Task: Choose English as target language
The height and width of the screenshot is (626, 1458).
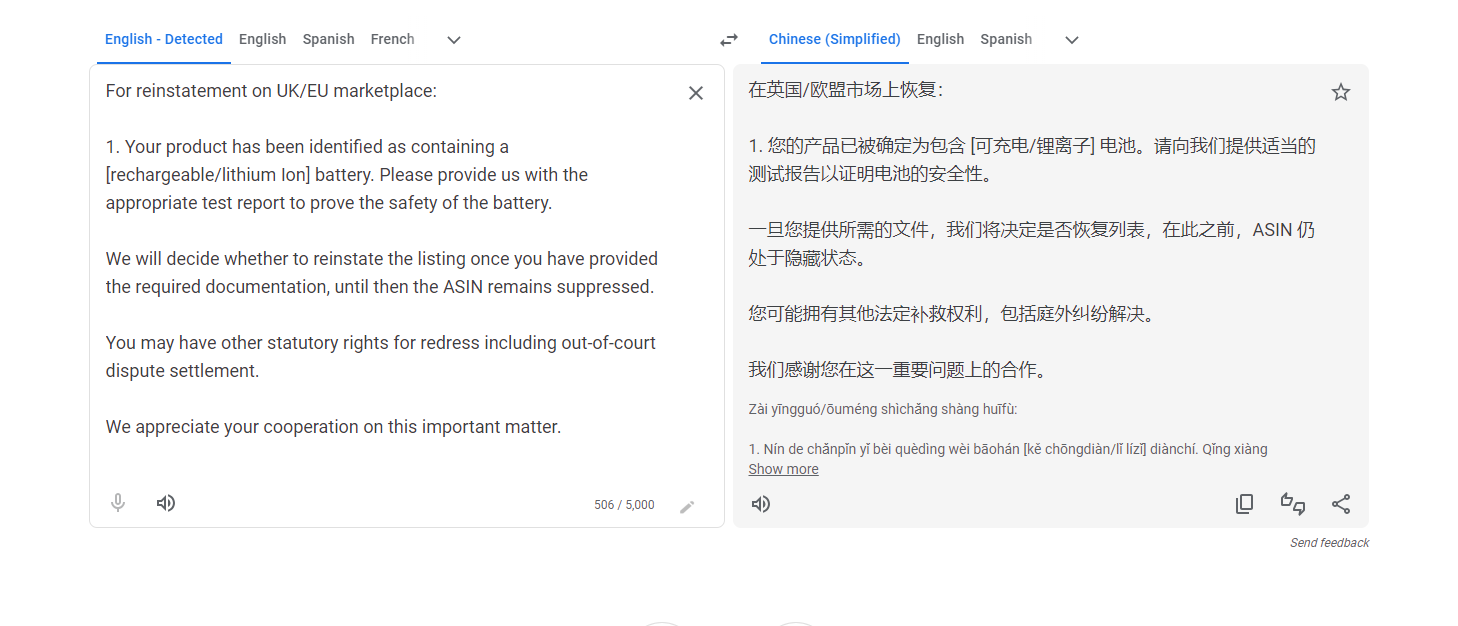Action: pos(940,39)
